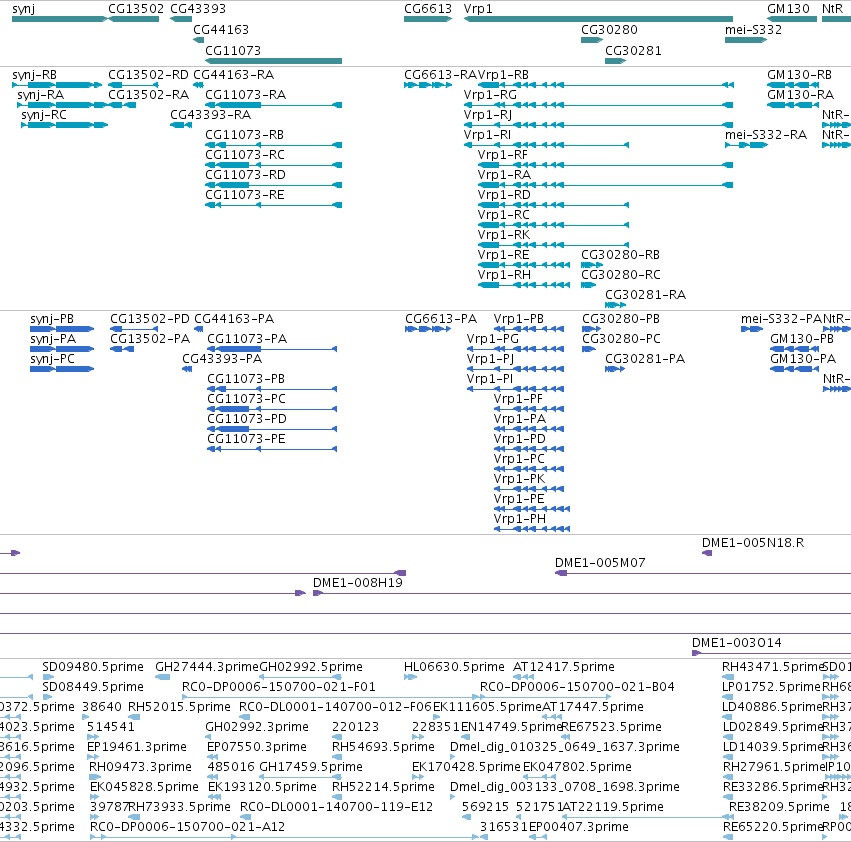Click protein CG6613-PA
851x842 pixels.
pyautogui.click(x=441, y=319)
